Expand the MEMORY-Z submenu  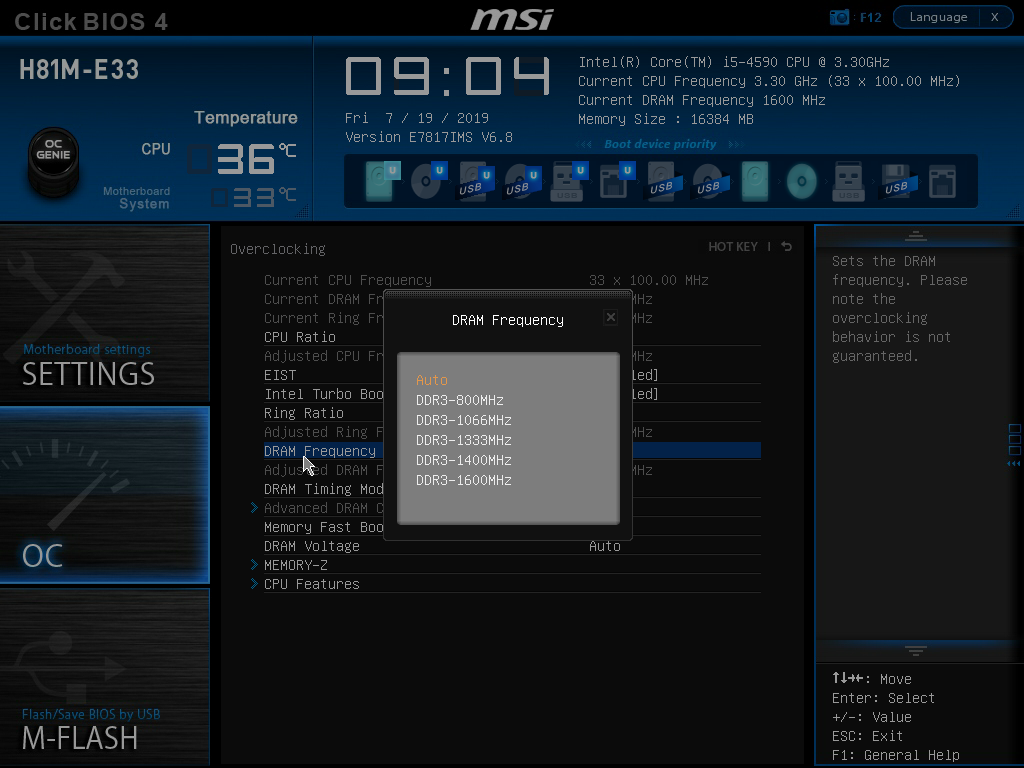coord(295,565)
